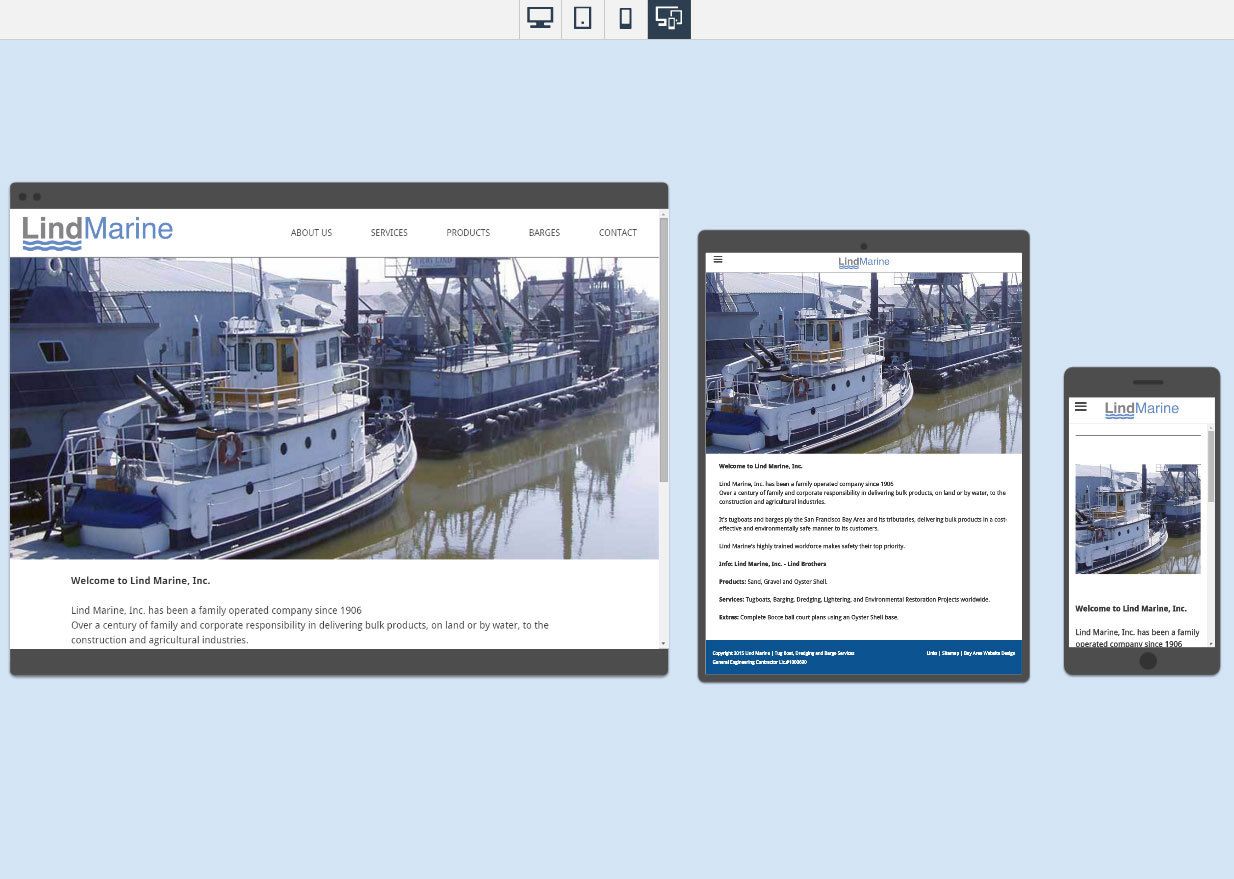Image resolution: width=1234 pixels, height=879 pixels.
Task: Open hamburger menu in tablet preview
Action: click(x=718, y=260)
